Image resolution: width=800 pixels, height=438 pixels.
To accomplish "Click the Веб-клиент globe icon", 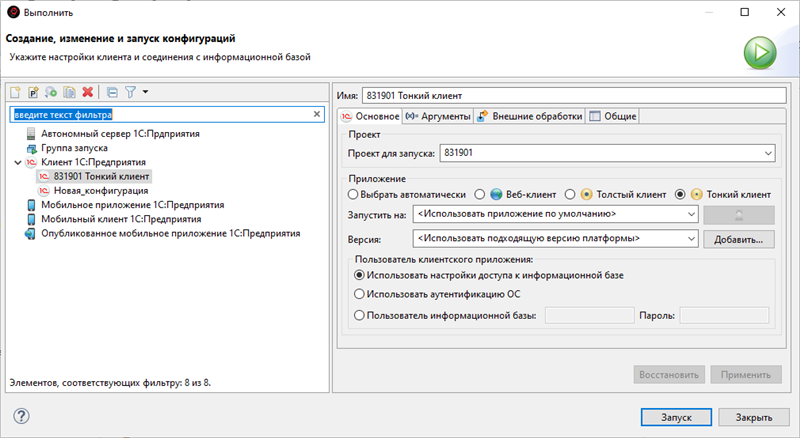I will [x=496, y=194].
